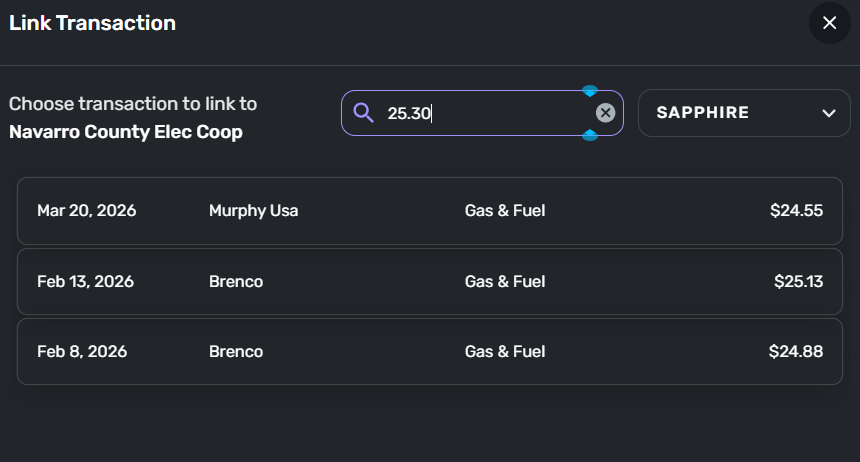
Task: Click Gas & Fuel on the Feb 13 row
Action: 505,282
